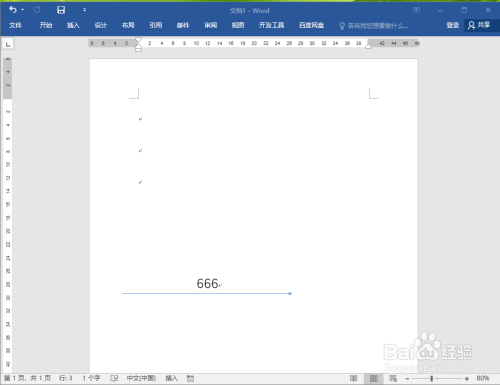
Task: Click the first line indent marker on ruler
Action: click(x=138, y=40)
